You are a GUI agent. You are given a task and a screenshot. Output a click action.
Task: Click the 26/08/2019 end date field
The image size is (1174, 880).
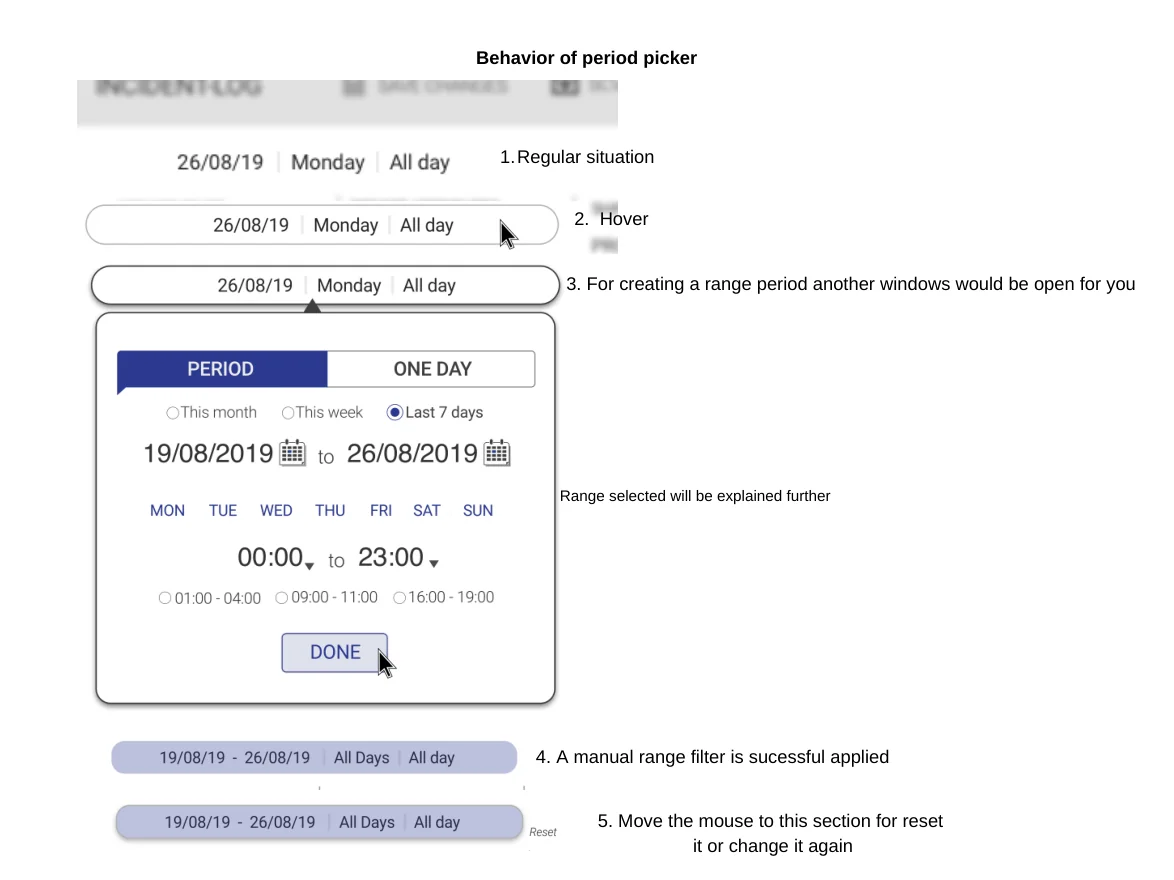tap(412, 454)
